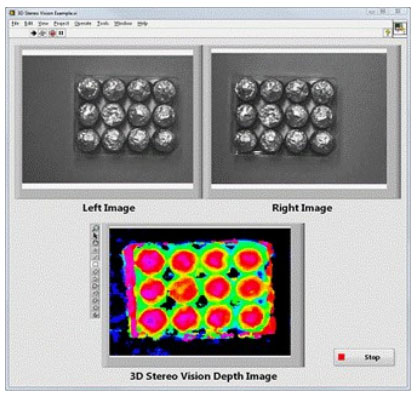This screenshot has width=417, height=398.
Task: Pause execution with the toolbar pause icon
Action: 61,33
